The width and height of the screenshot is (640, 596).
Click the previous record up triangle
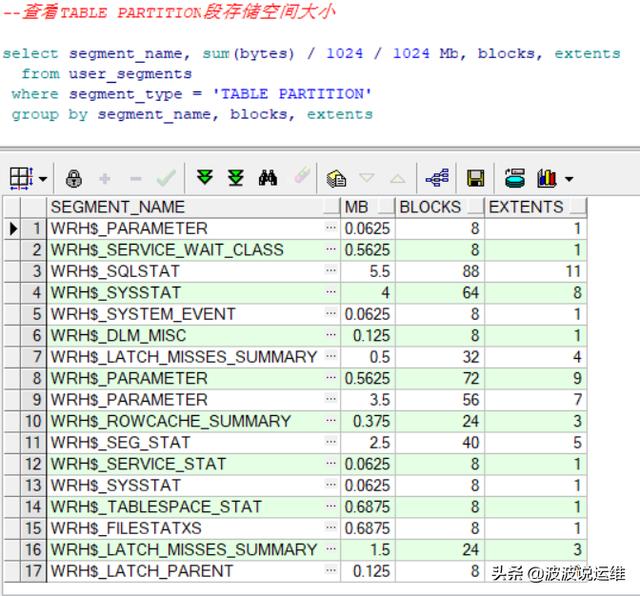398,178
